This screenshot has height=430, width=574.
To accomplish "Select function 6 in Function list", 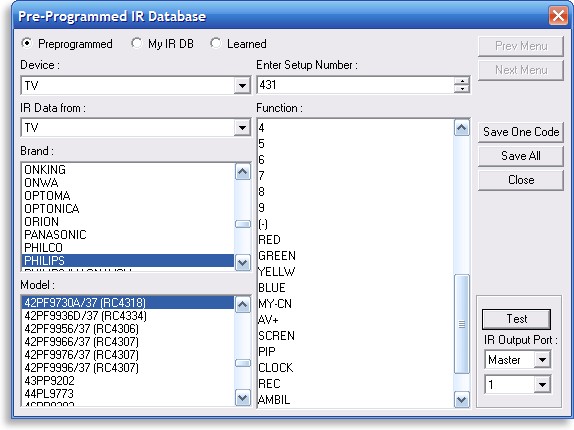I will tap(355, 160).
